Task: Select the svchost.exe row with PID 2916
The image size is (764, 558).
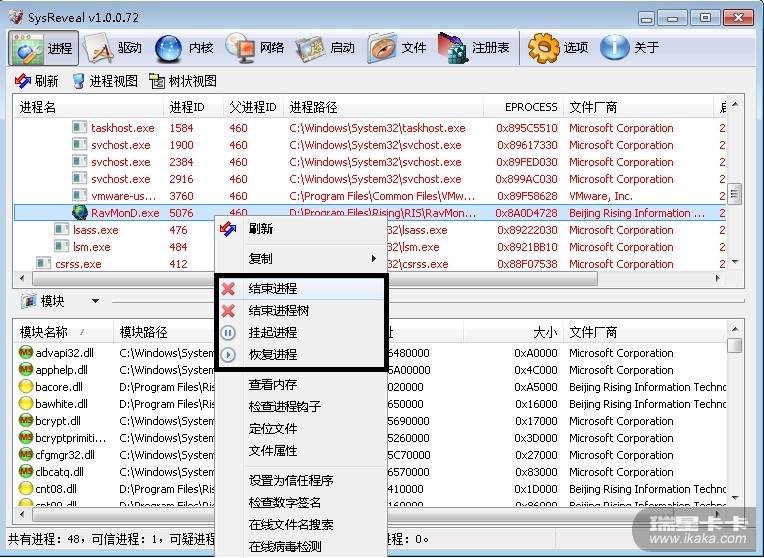Action: pos(370,179)
